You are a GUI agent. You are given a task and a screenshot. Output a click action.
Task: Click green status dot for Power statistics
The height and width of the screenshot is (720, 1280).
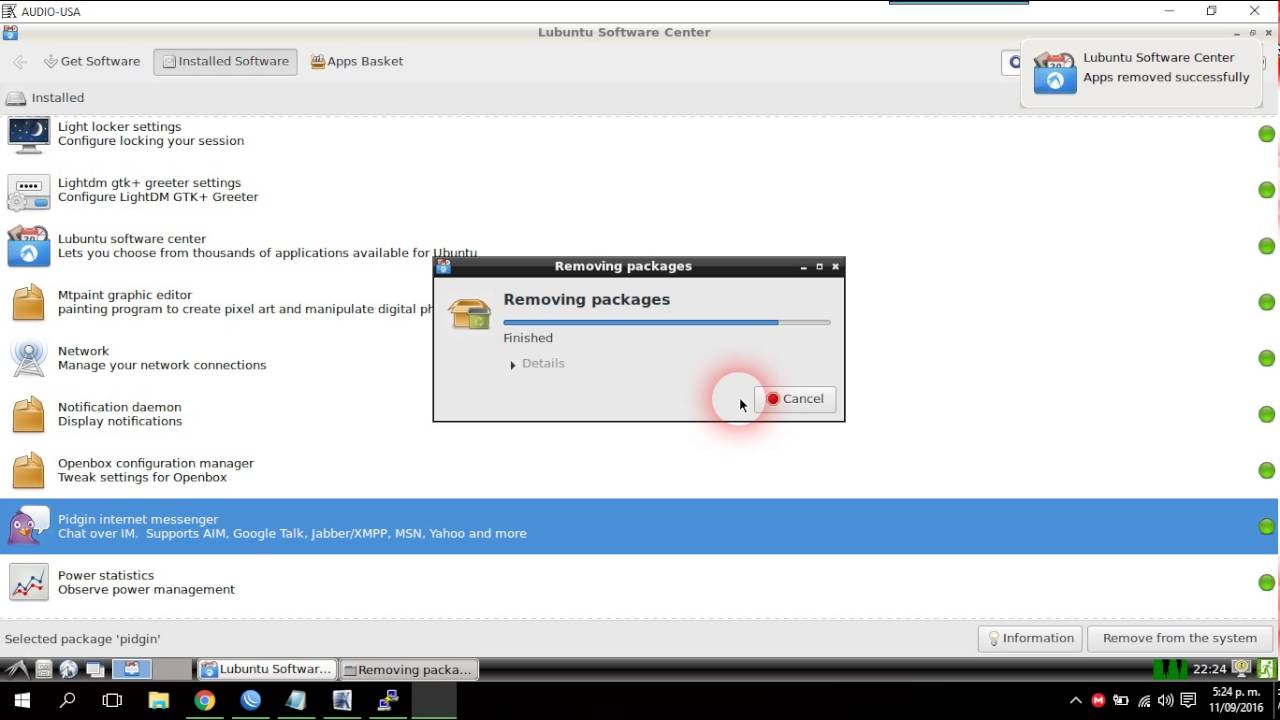(x=1266, y=582)
